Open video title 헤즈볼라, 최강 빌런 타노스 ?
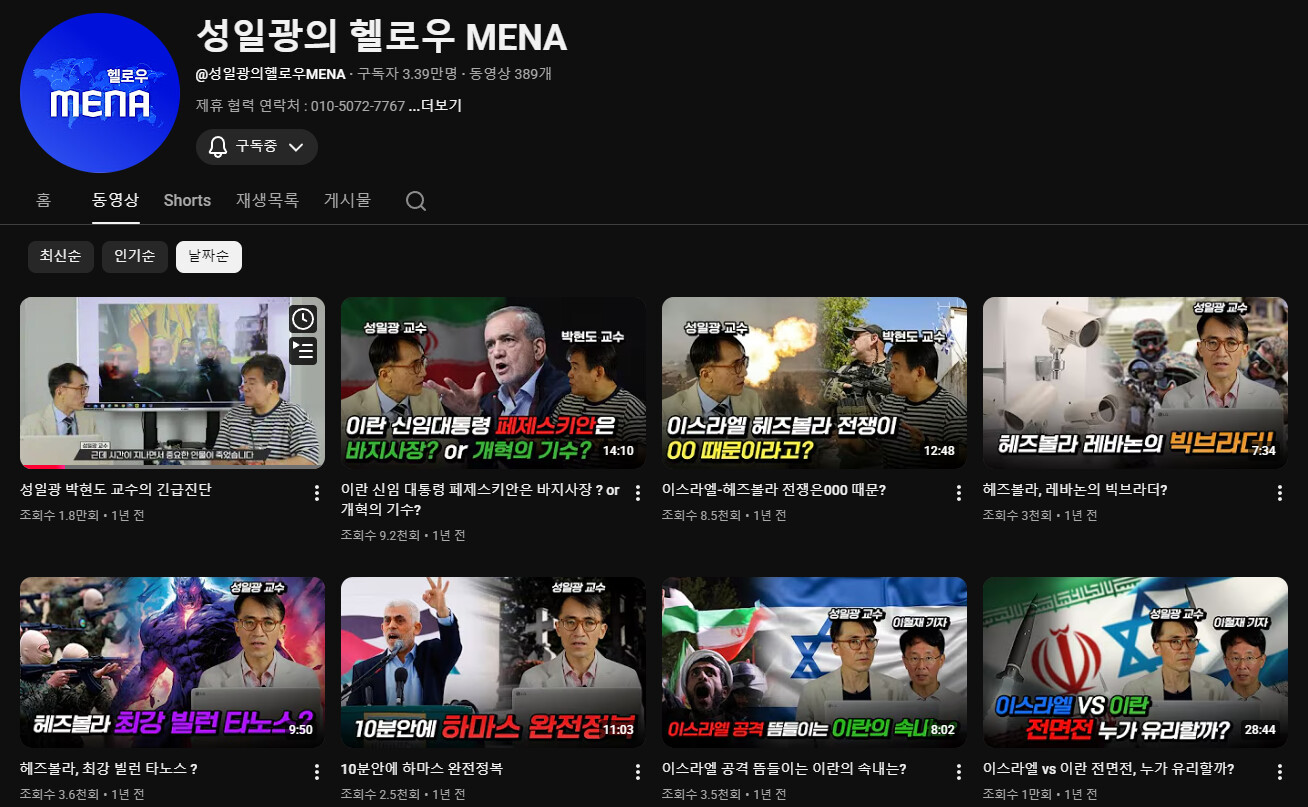The image size is (1308, 807). click(108, 769)
